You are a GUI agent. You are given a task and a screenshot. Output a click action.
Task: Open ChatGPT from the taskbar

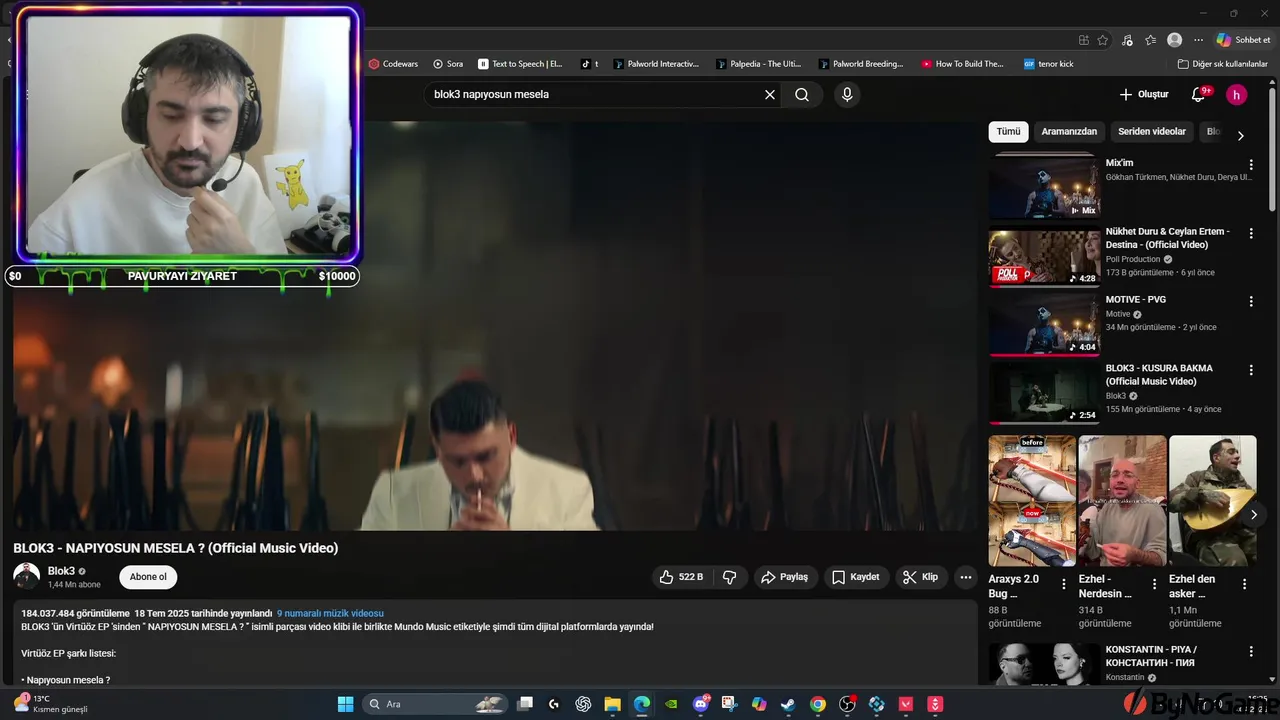(583, 704)
